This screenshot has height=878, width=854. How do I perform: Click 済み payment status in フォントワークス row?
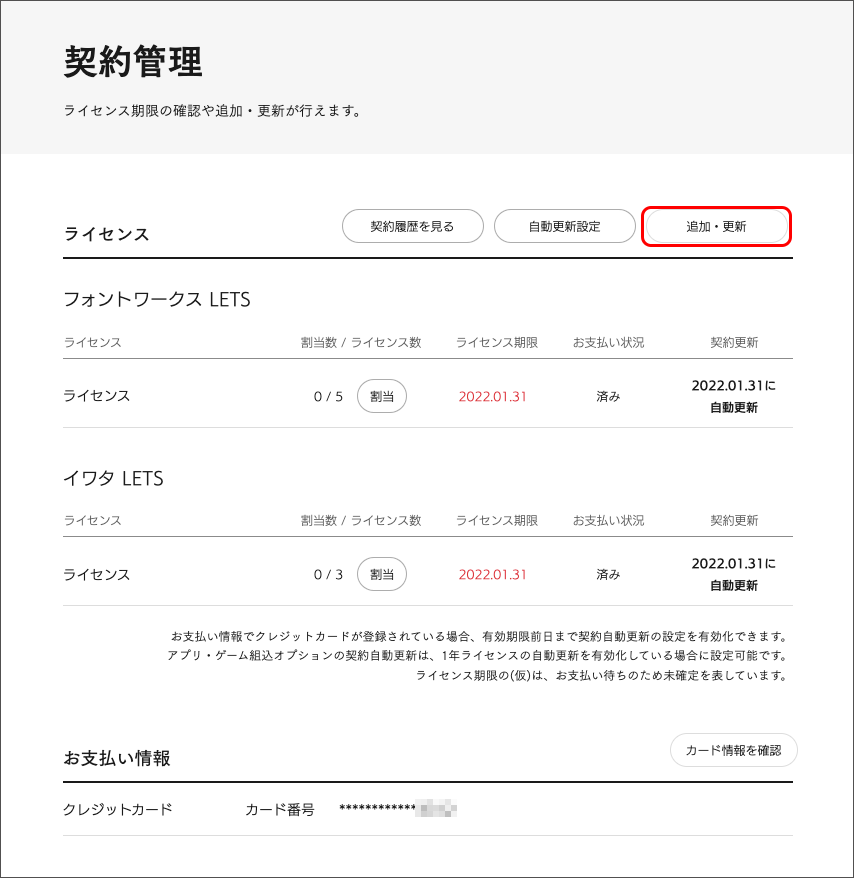coord(608,396)
